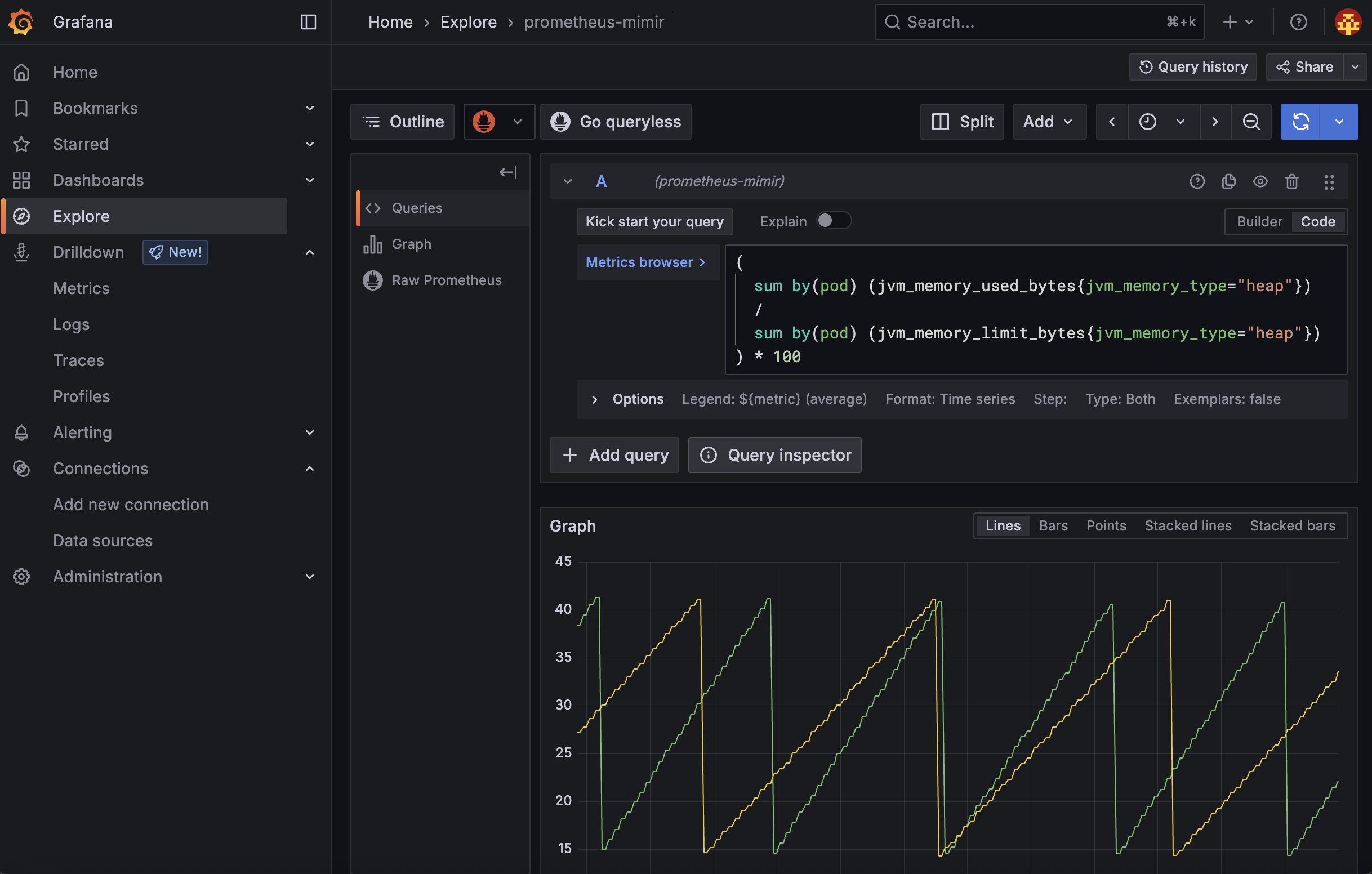The height and width of the screenshot is (874, 1372).
Task: Click the Home breadcrumb
Action: click(x=390, y=21)
